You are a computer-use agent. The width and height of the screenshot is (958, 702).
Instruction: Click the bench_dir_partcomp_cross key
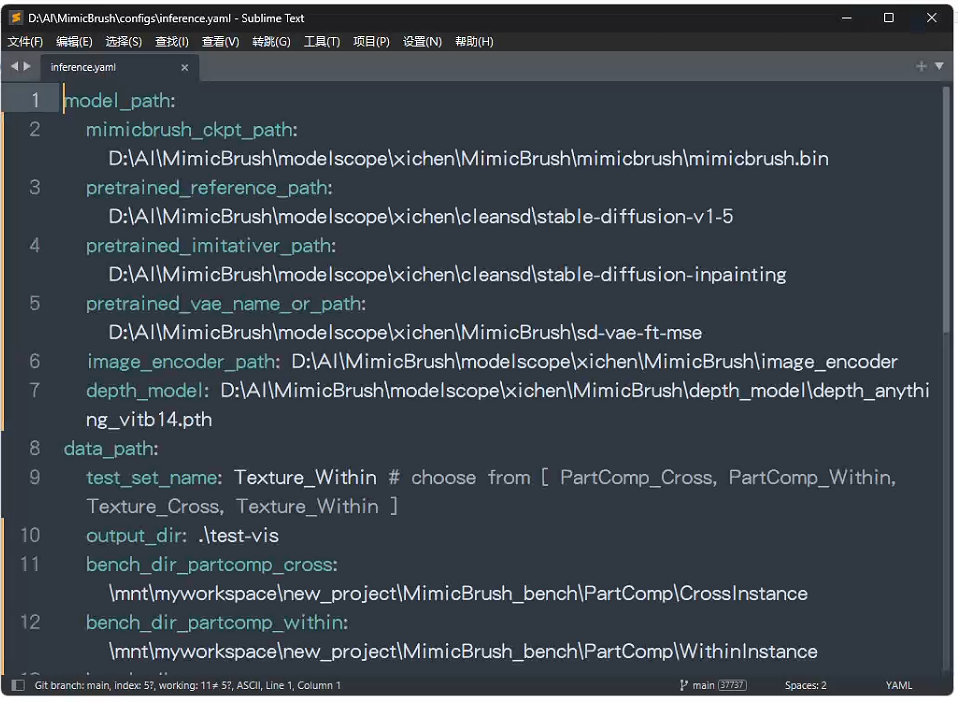pyautogui.click(x=211, y=565)
